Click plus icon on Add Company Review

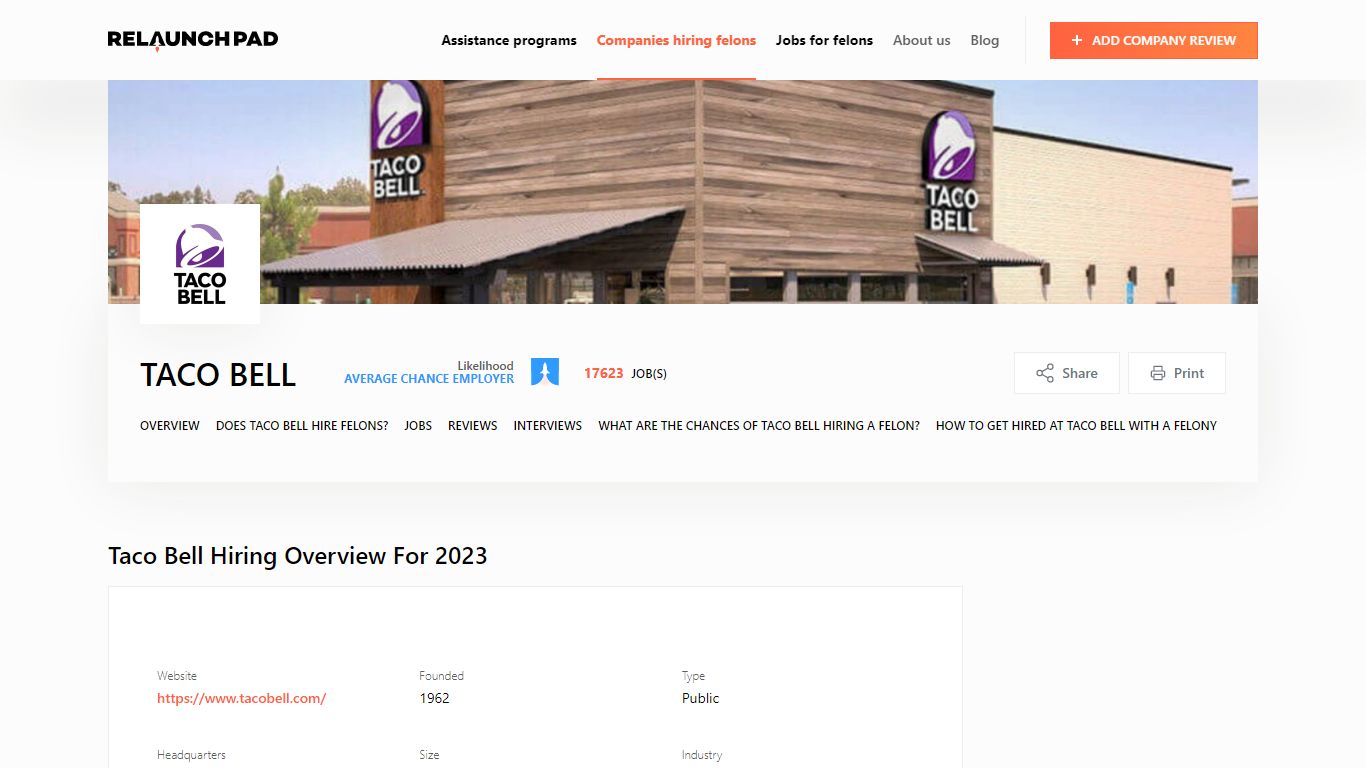click(1077, 40)
